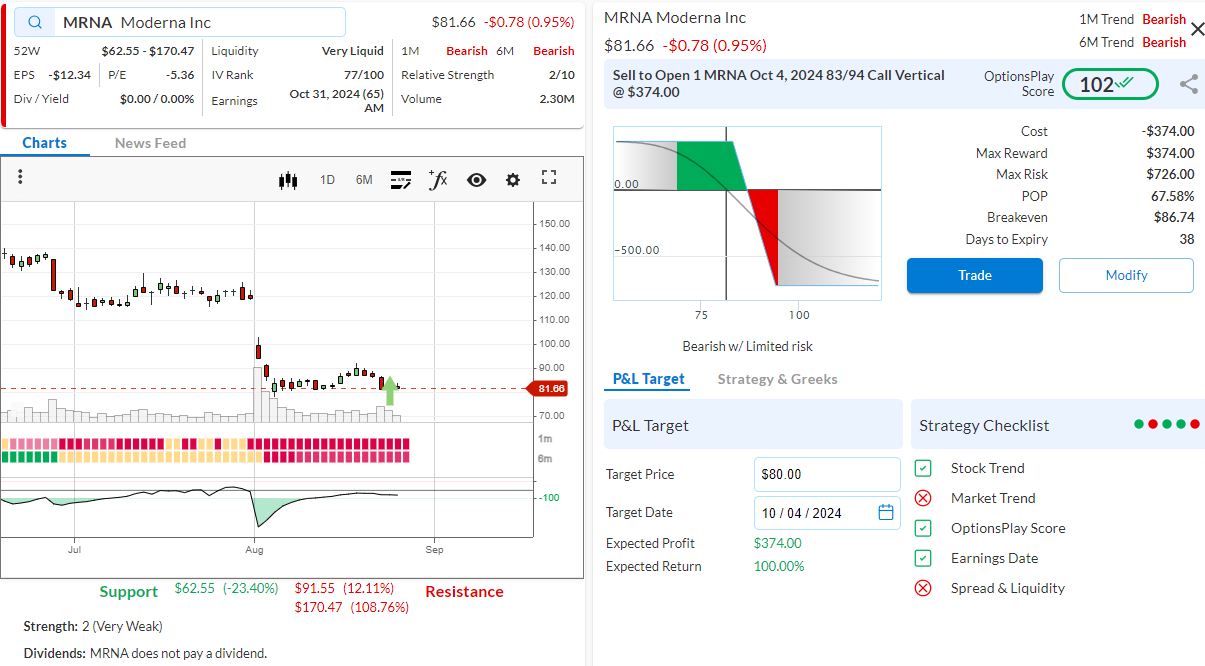Click the Max Risk value $726.00
Viewport: 1205px width, 666px height.
coord(1170,175)
